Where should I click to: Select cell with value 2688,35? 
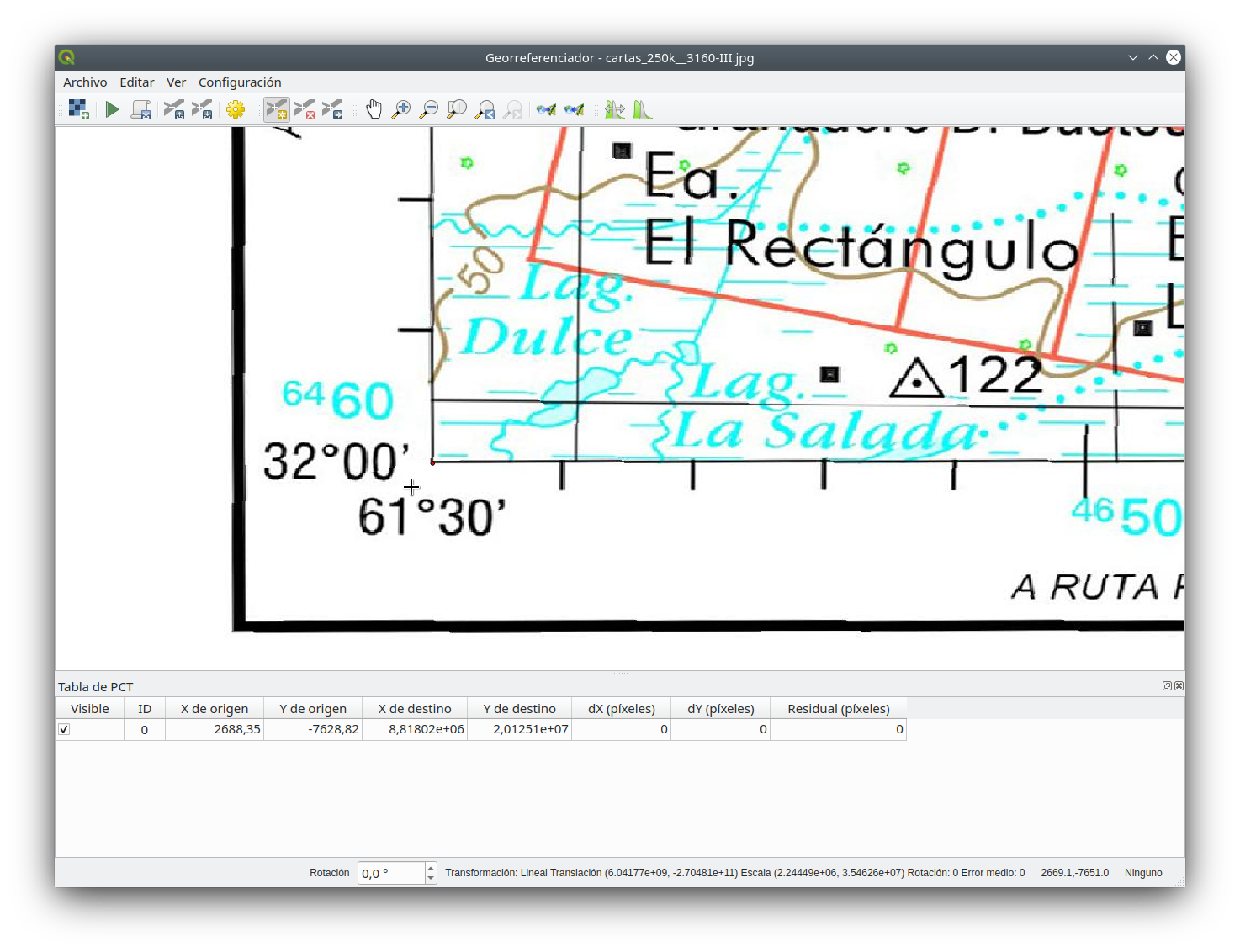pos(215,729)
